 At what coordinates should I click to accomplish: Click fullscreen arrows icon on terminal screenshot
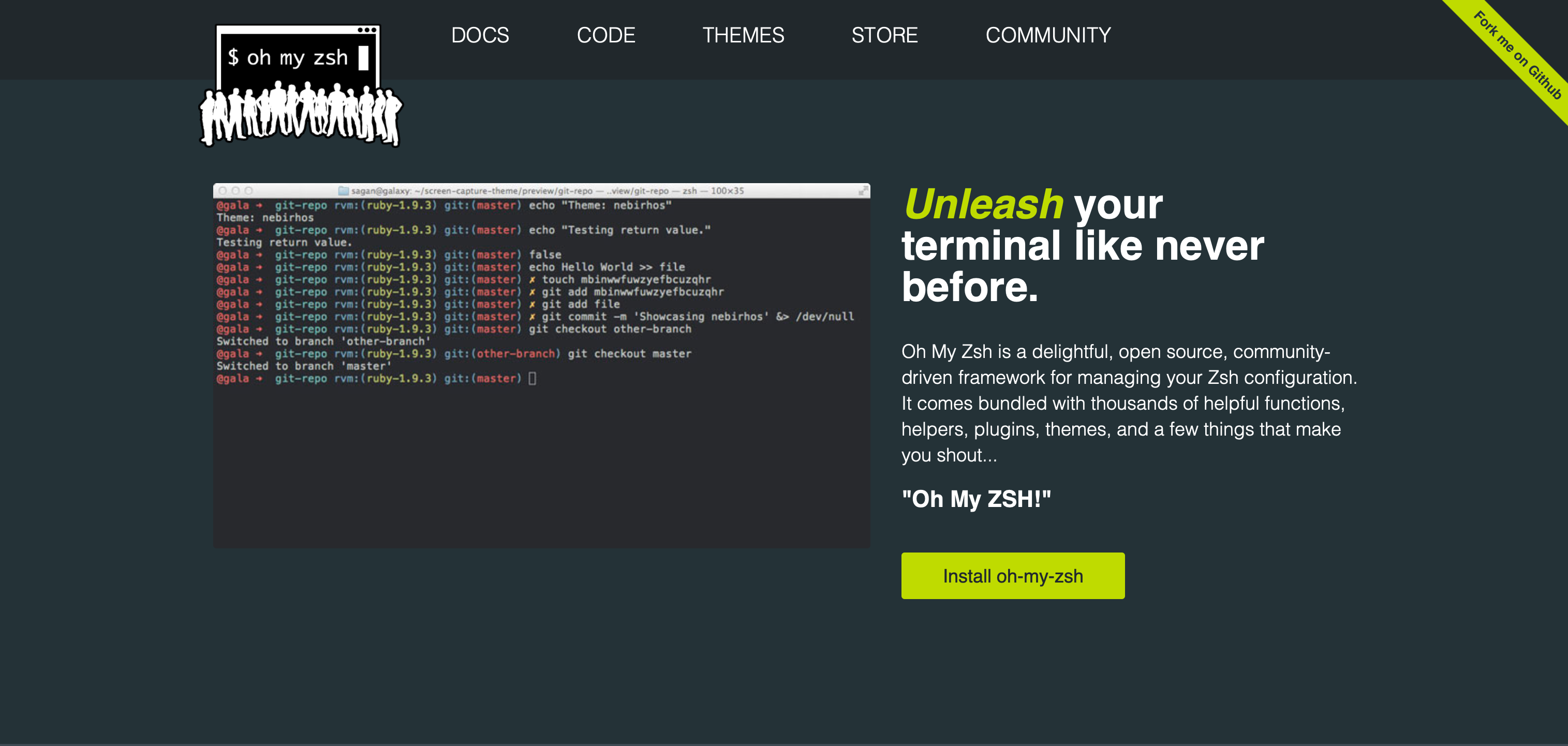[863, 191]
